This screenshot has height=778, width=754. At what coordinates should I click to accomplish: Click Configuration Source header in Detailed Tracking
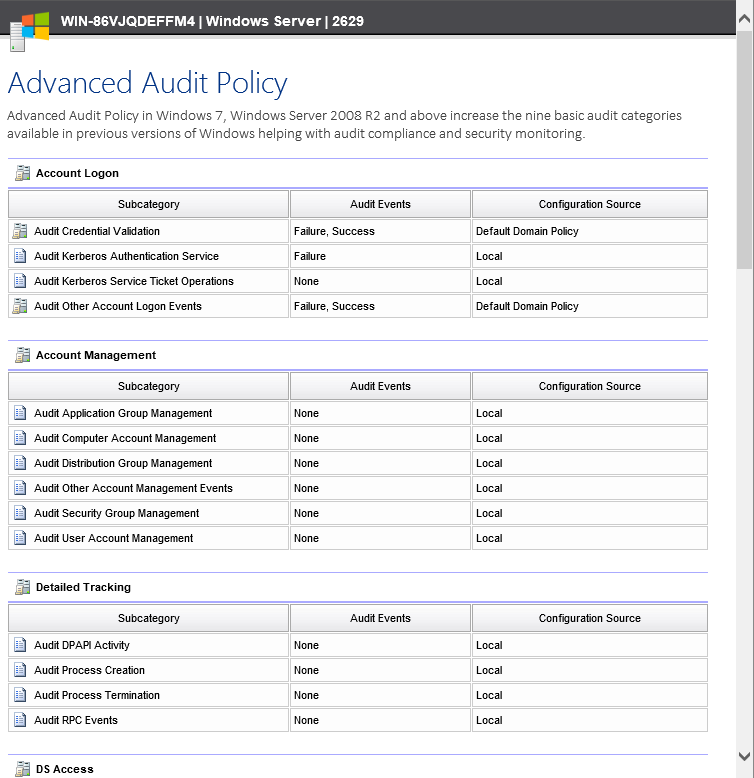point(589,618)
